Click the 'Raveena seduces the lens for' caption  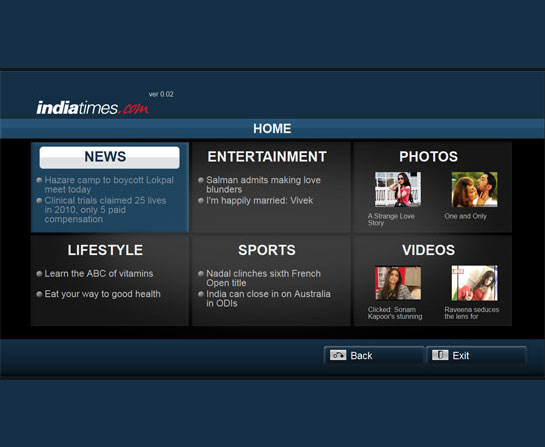click(472, 313)
